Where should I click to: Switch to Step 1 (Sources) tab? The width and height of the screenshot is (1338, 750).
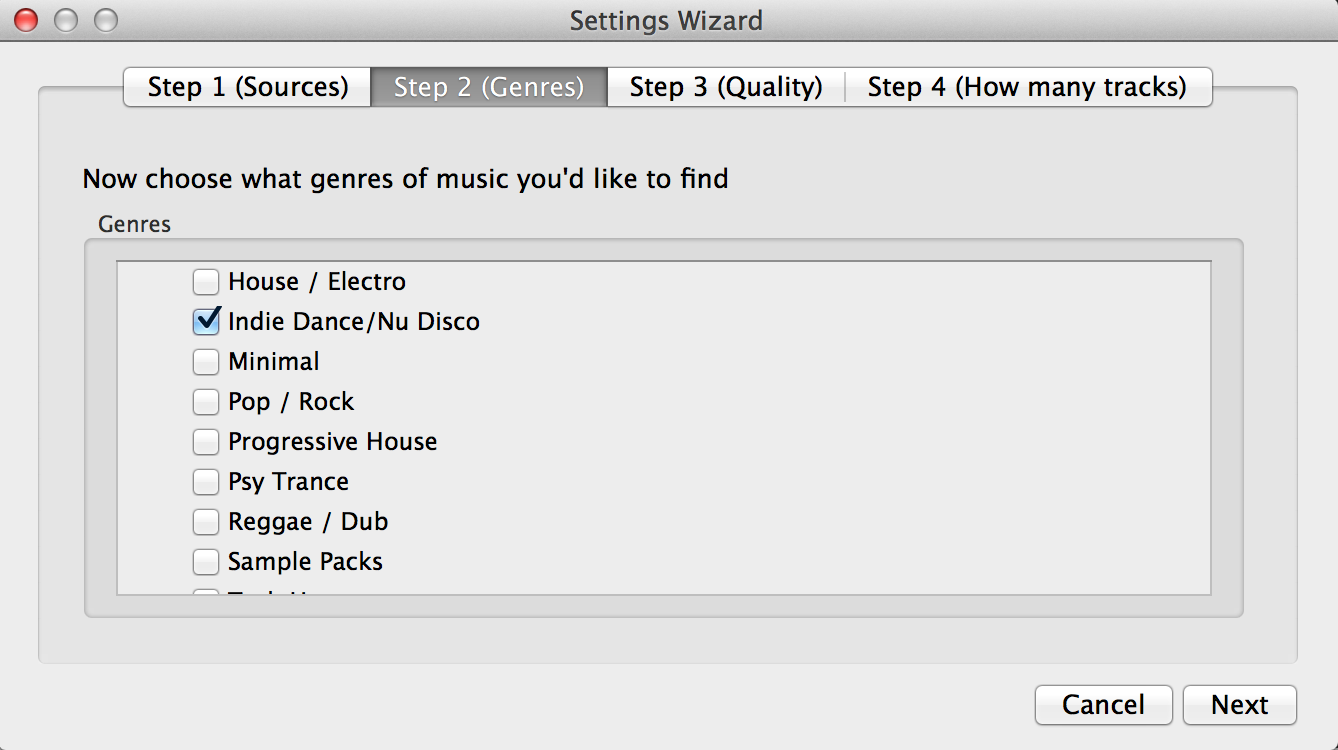click(x=247, y=87)
